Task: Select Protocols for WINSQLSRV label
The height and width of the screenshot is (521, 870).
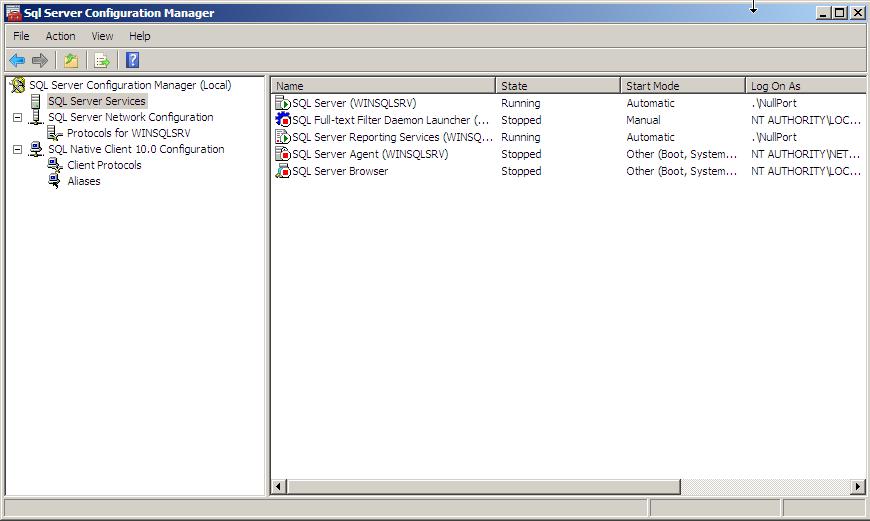Action: coord(129,133)
